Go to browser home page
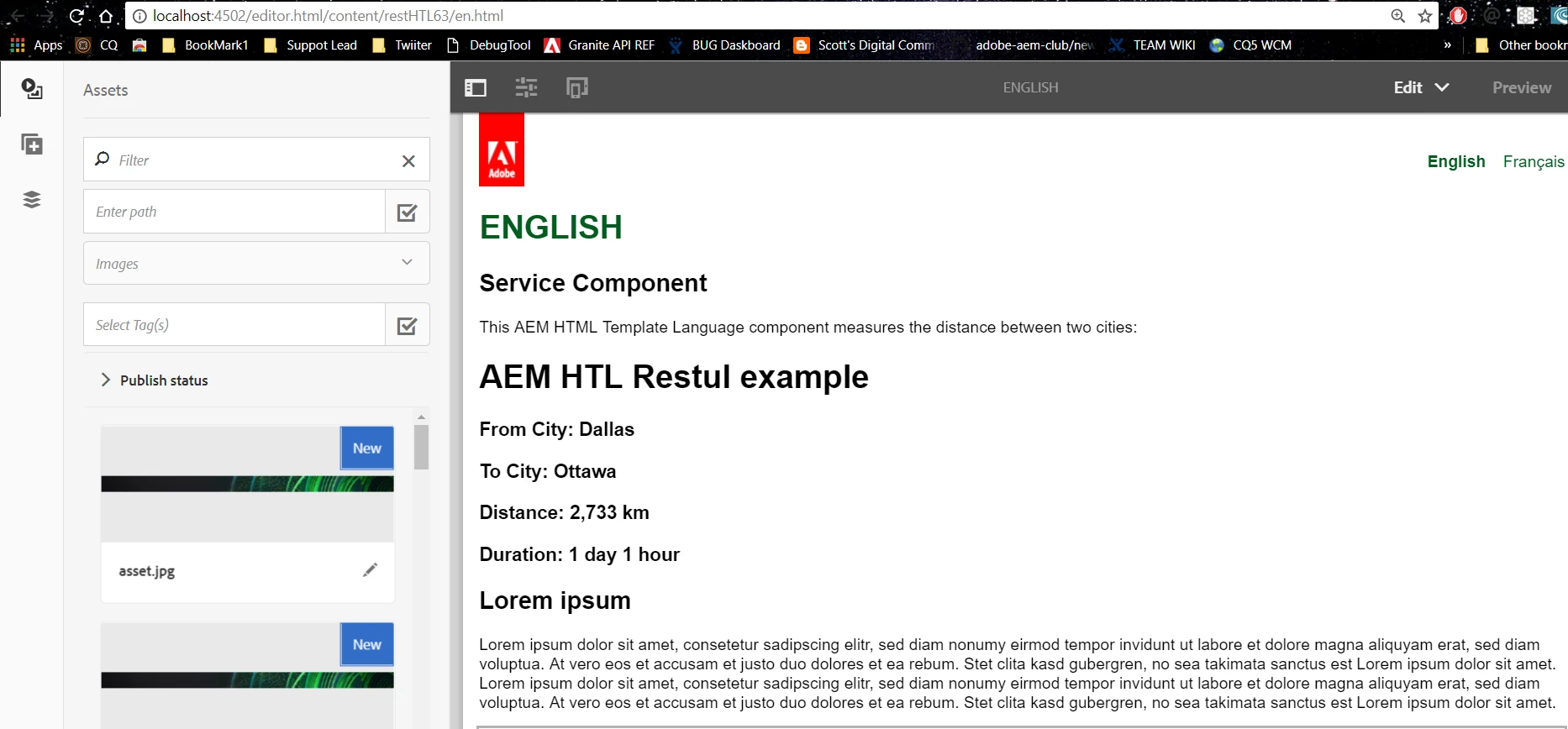Image resolution: width=1568 pixels, height=729 pixels. [x=105, y=16]
